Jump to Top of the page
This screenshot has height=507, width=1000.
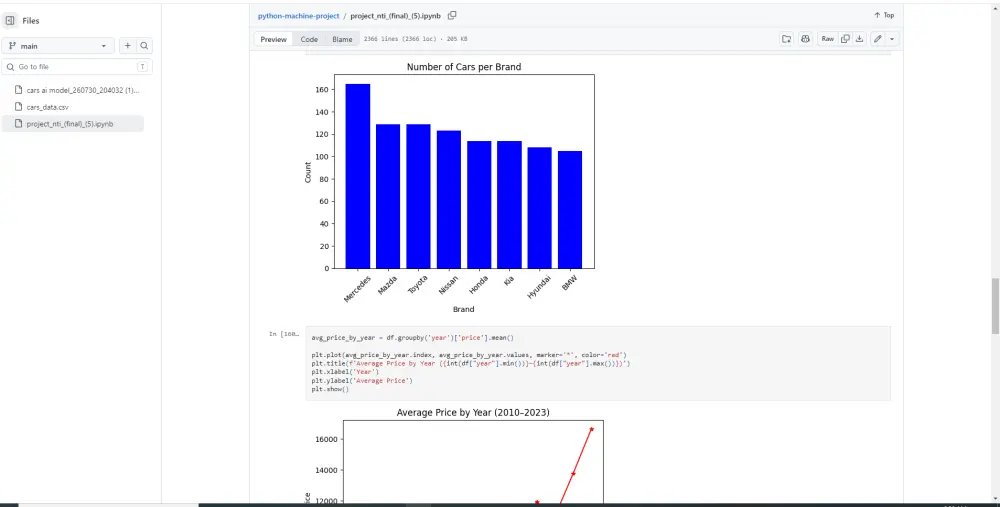tap(884, 15)
